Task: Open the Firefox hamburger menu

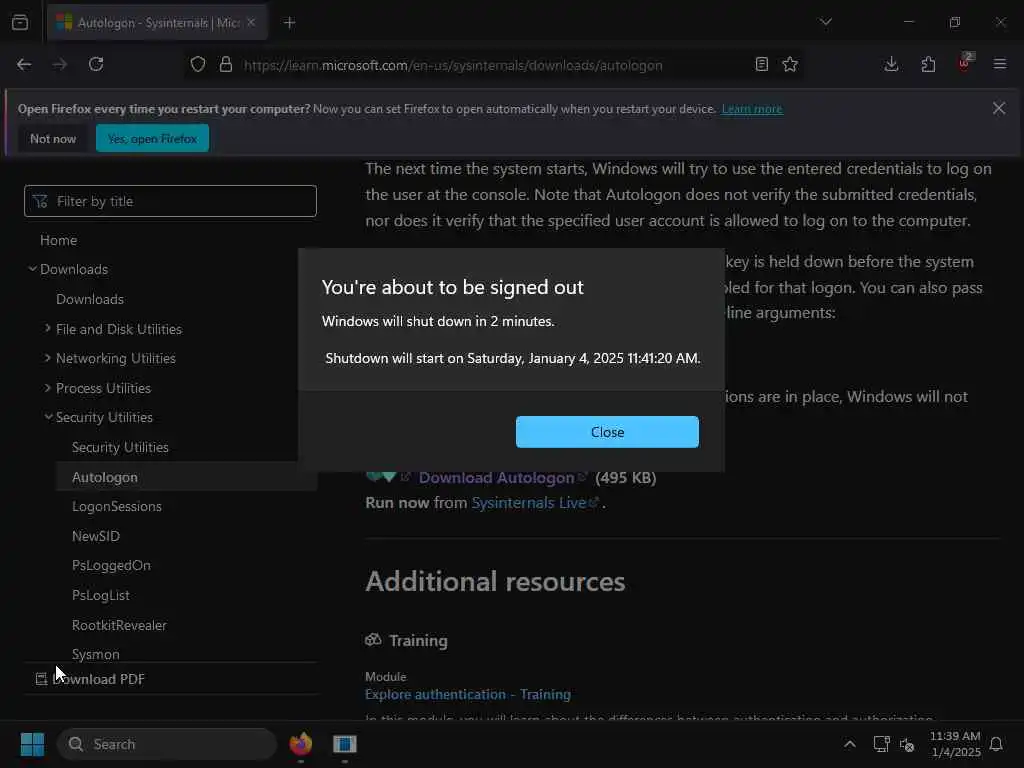Action: tap(1000, 64)
